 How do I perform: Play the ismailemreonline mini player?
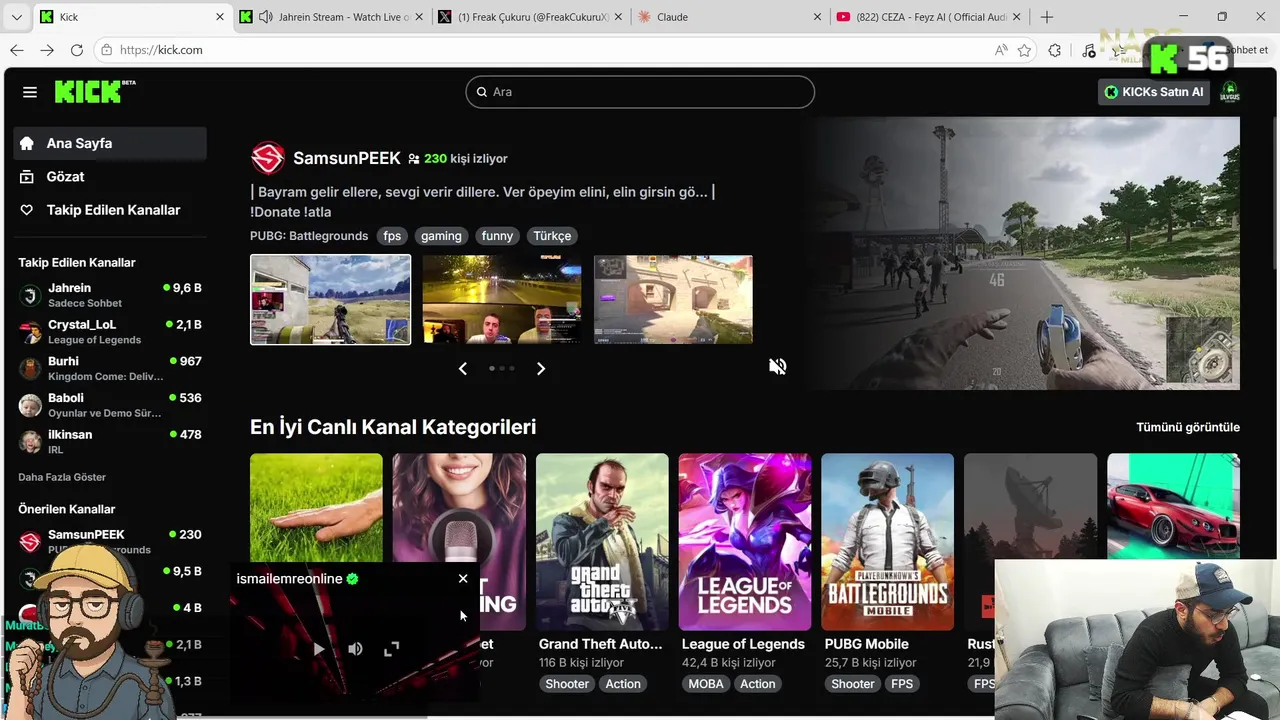[x=319, y=649]
